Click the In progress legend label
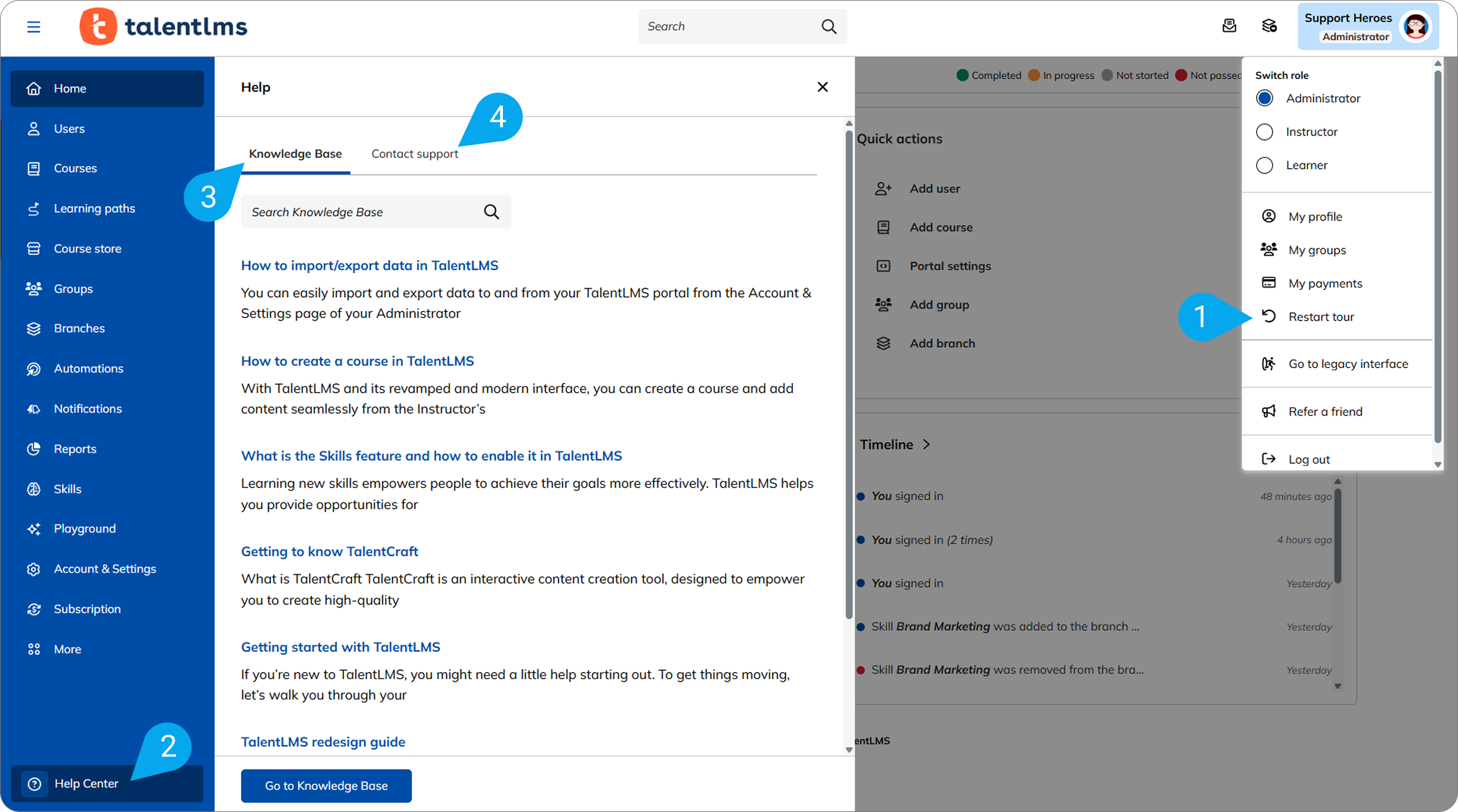This screenshot has height=812, width=1458. 1068,75
